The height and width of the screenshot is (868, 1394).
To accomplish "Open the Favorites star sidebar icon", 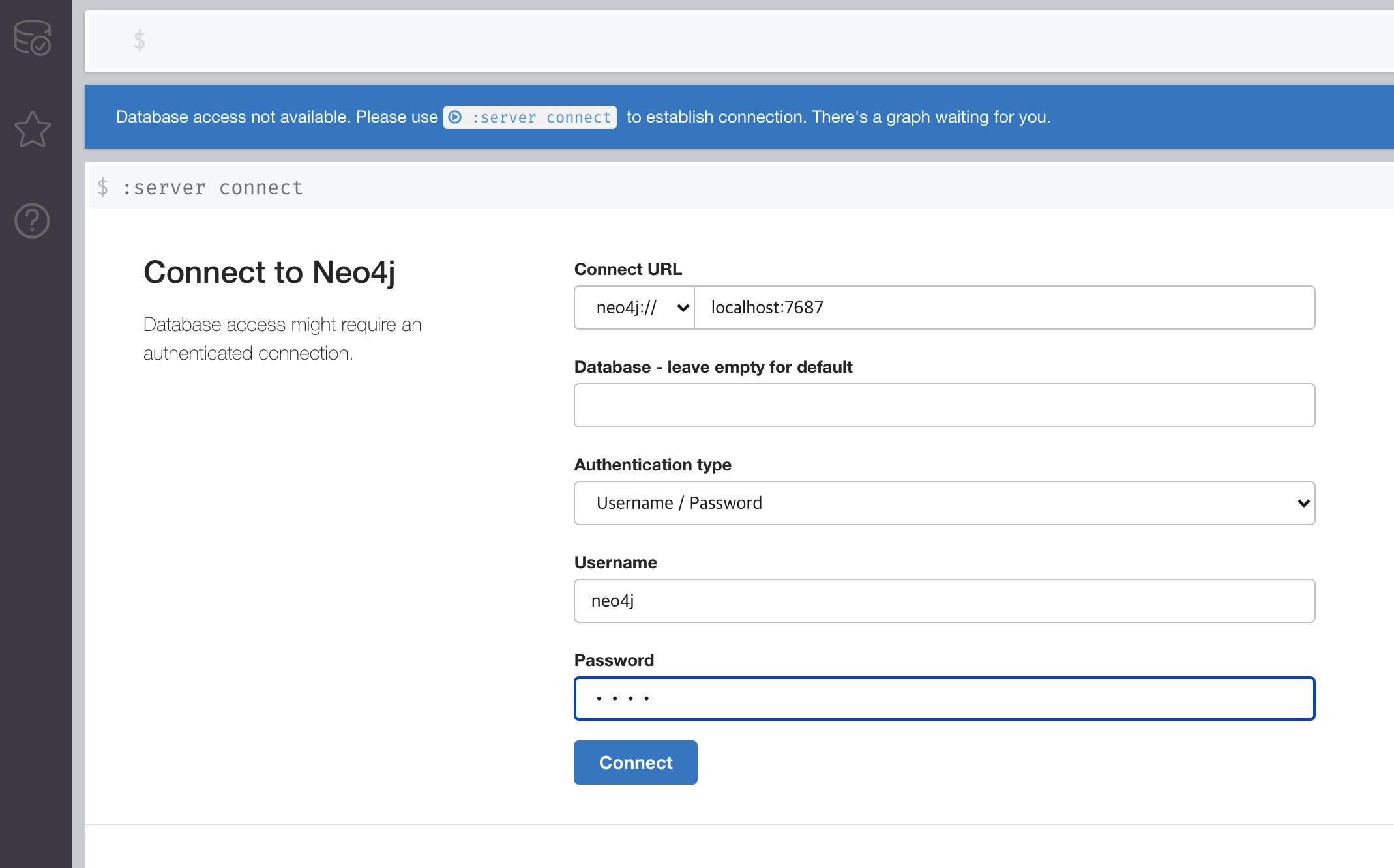I will tap(33, 129).
